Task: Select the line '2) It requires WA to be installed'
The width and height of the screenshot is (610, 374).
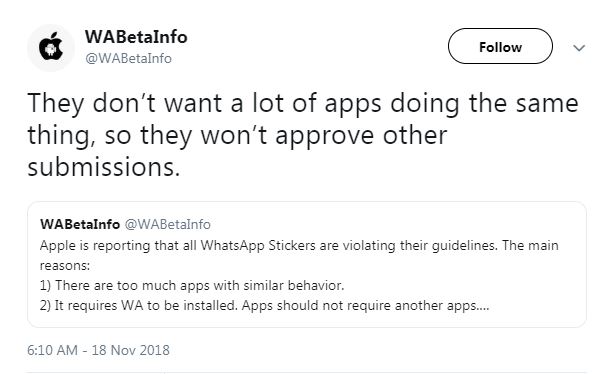Action: click(x=265, y=306)
